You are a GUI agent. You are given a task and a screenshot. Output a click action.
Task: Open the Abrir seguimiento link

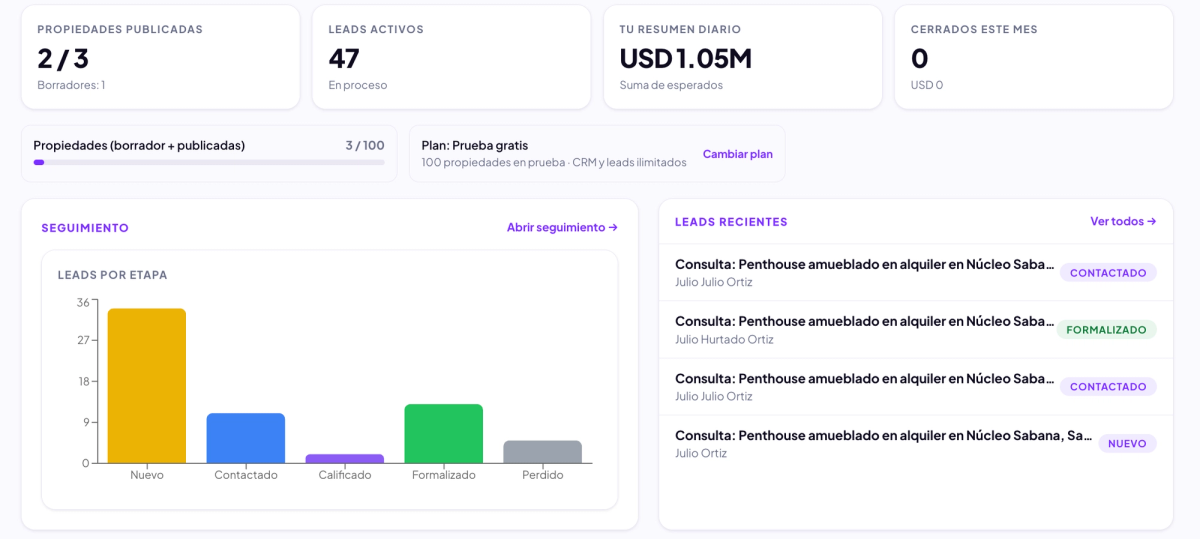[562, 227]
